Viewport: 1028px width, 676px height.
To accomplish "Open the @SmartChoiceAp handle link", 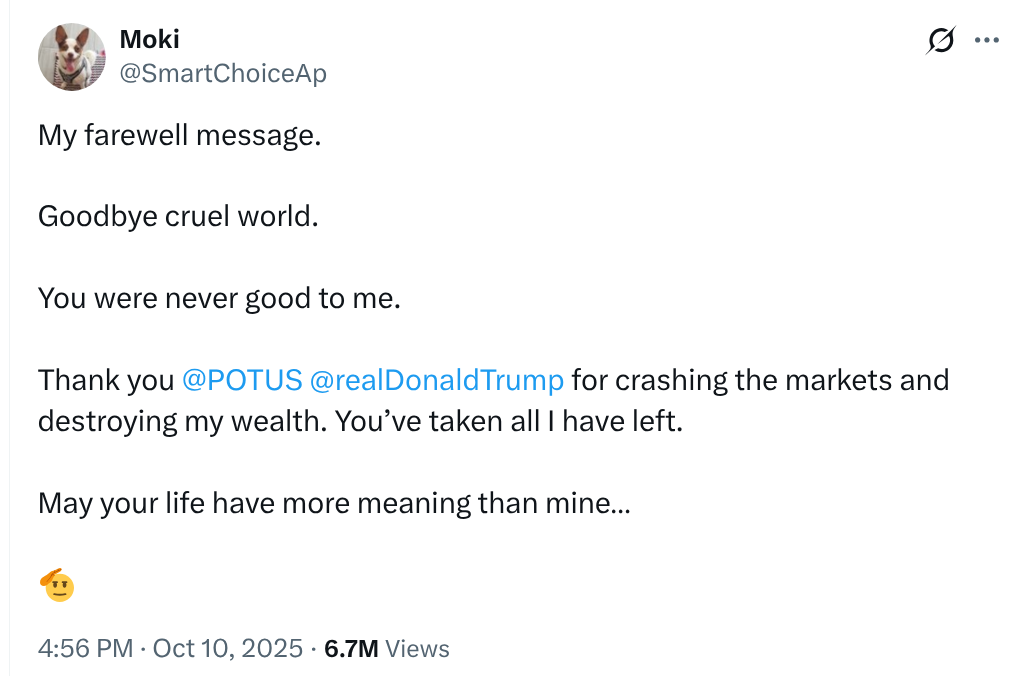I will pos(222,73).
